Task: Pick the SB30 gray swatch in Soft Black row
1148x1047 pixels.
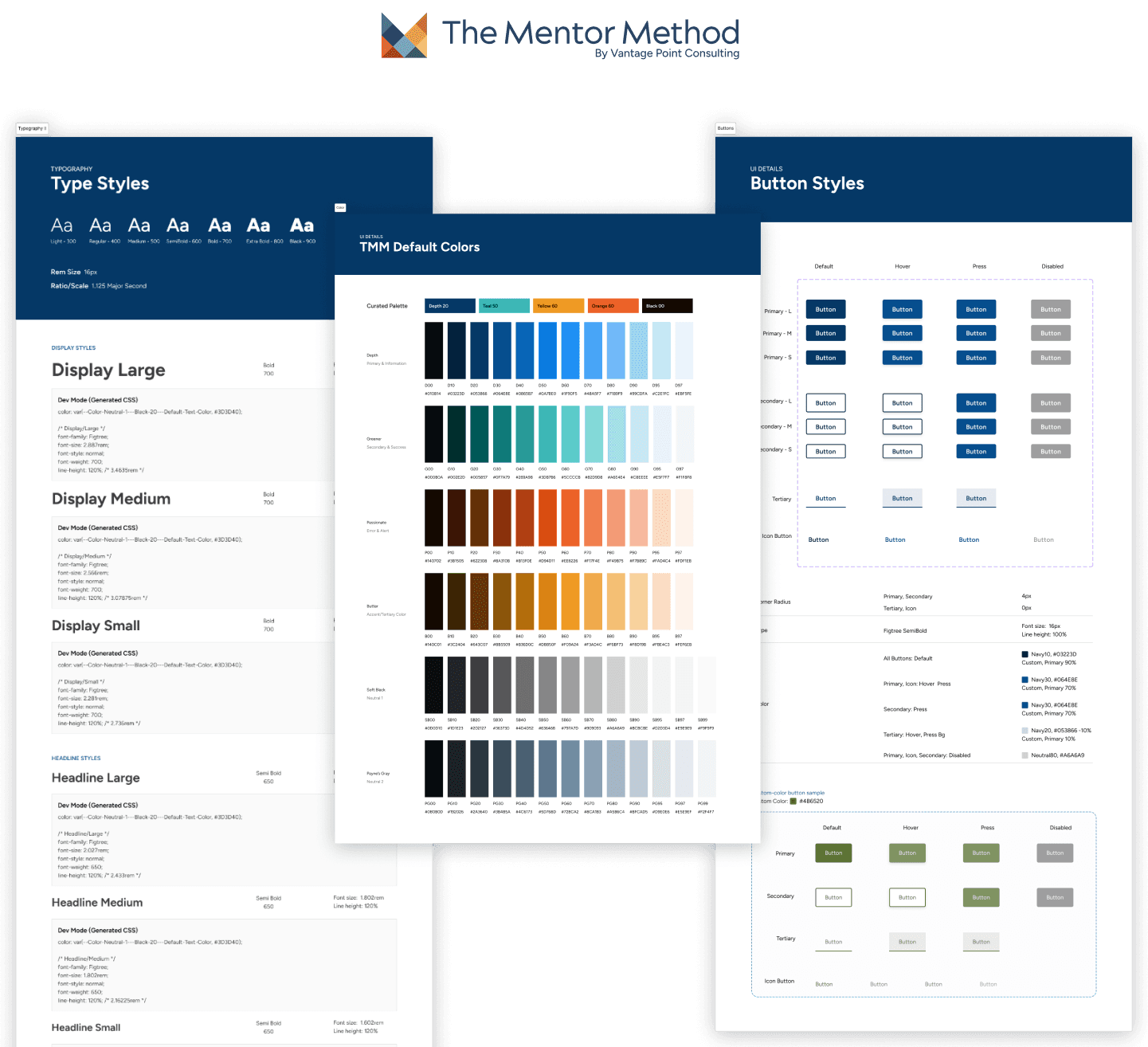Action: click(x=502, y=684)
